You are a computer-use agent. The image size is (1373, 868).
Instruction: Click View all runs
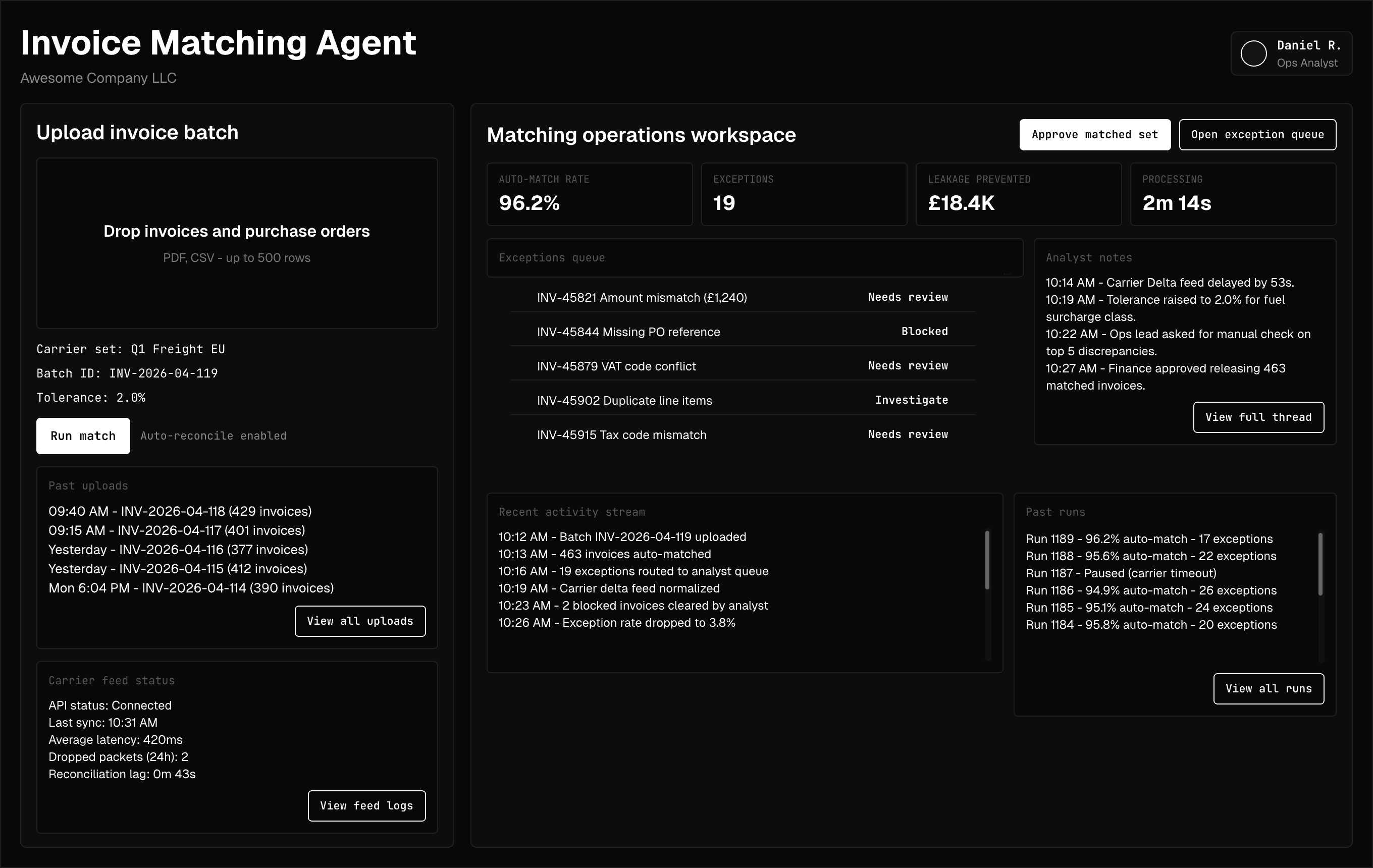(x=1268, y=688)
